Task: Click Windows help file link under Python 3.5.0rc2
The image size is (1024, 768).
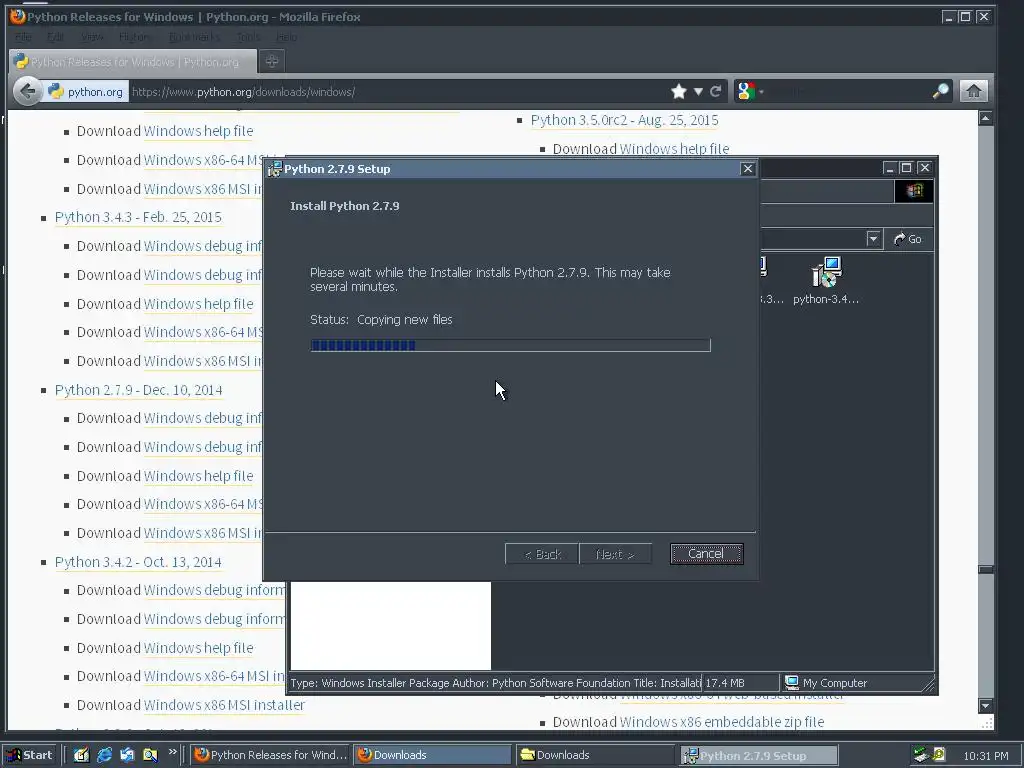Action: (674, 149)
